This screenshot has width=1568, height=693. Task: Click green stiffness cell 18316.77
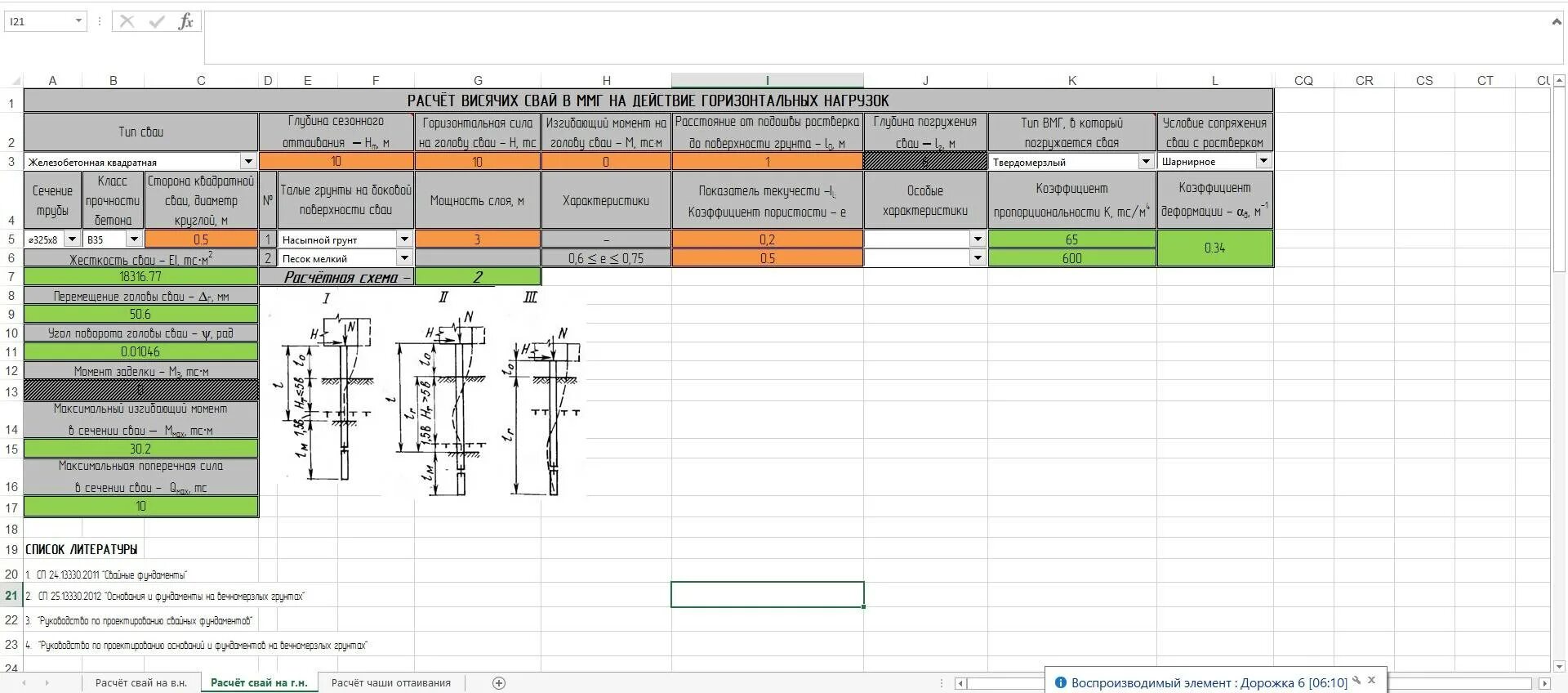tap(140, 277)
